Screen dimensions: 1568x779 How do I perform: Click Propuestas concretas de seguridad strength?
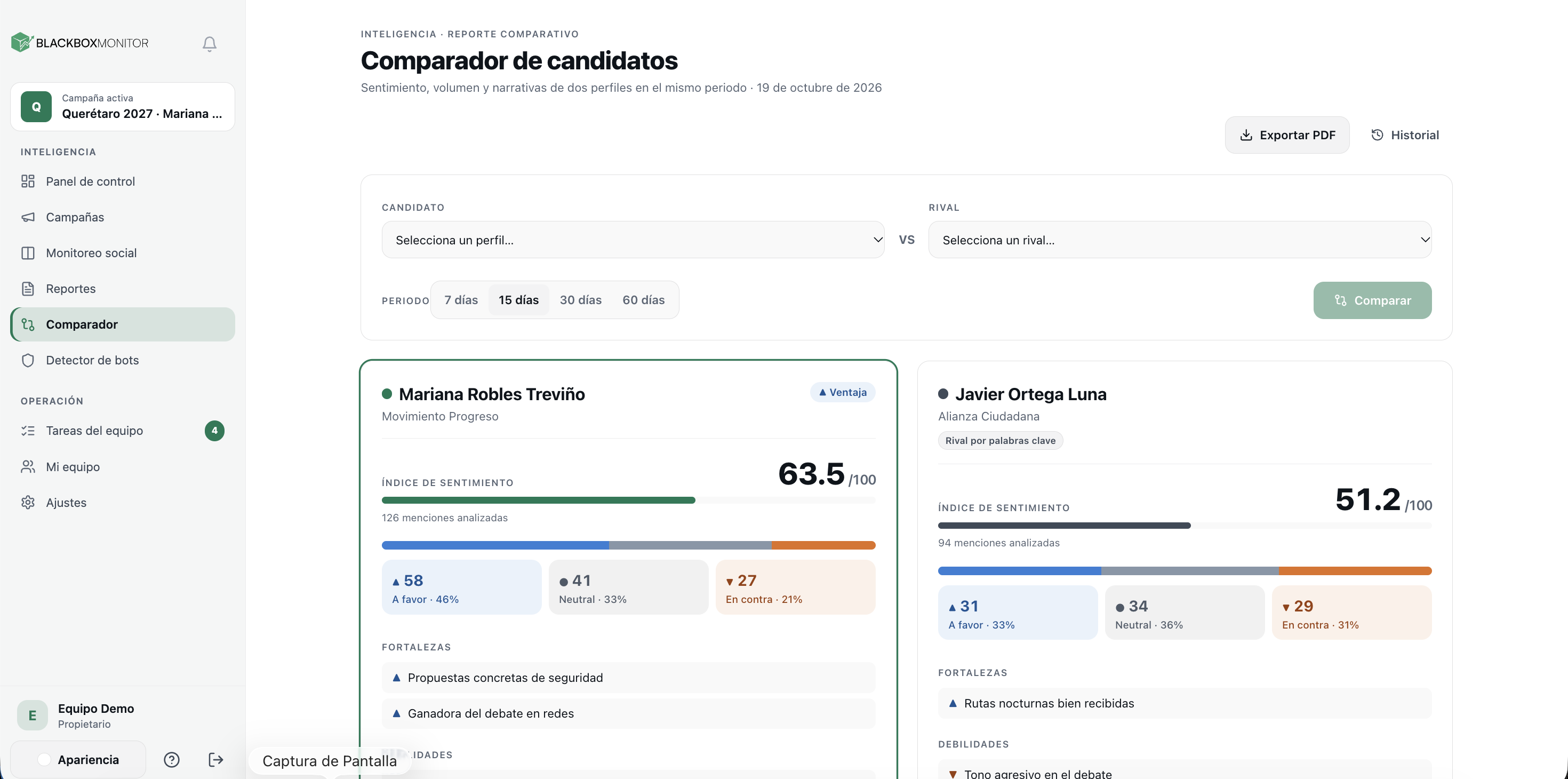click(x=628, y=677)
